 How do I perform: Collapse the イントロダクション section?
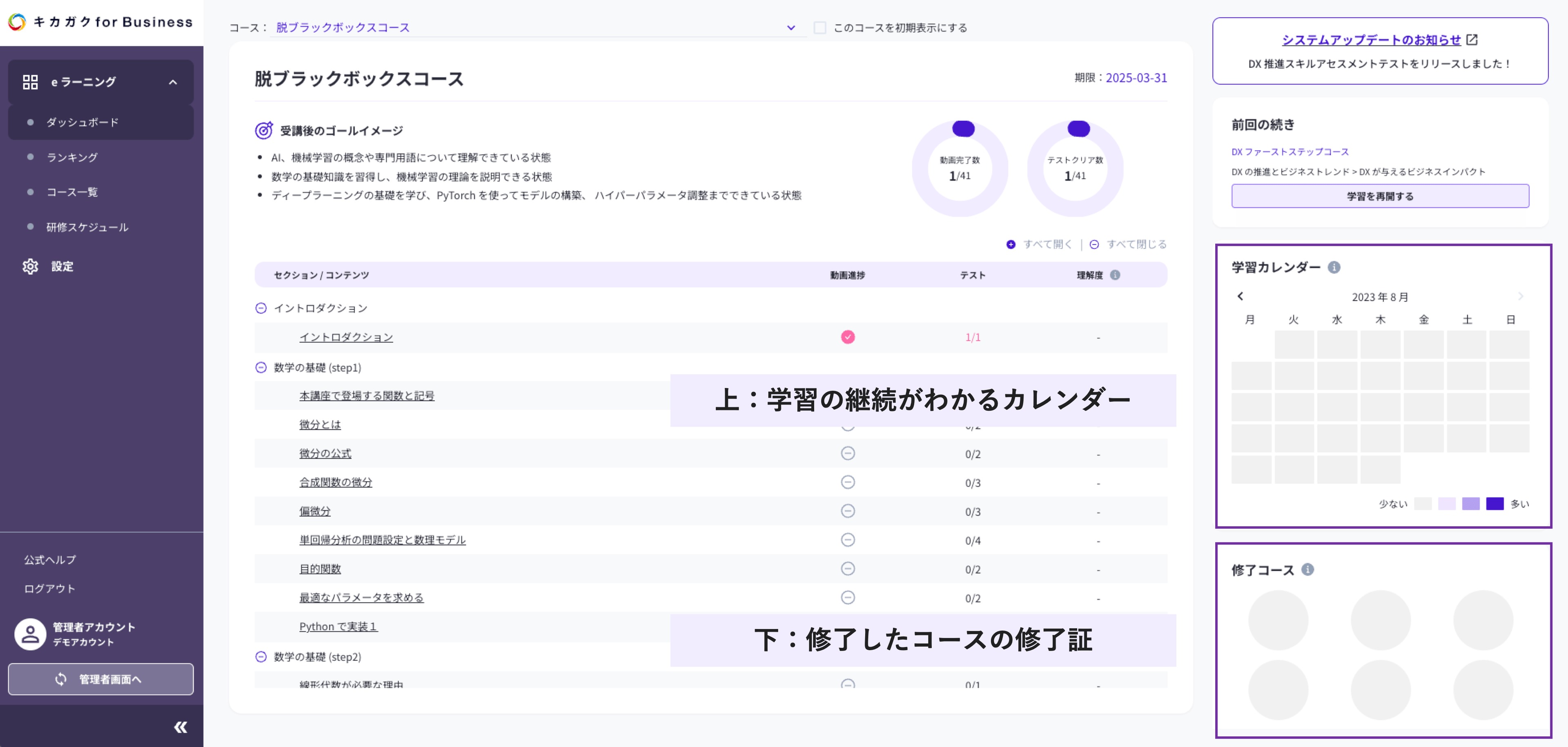(x=261, y=309)
